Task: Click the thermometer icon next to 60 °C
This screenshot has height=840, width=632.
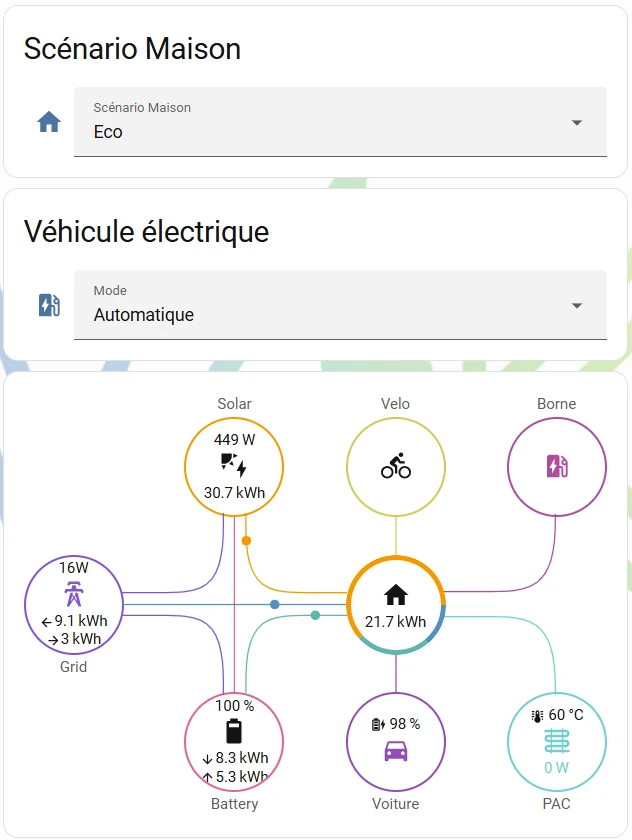Action: tap(537, 716)
